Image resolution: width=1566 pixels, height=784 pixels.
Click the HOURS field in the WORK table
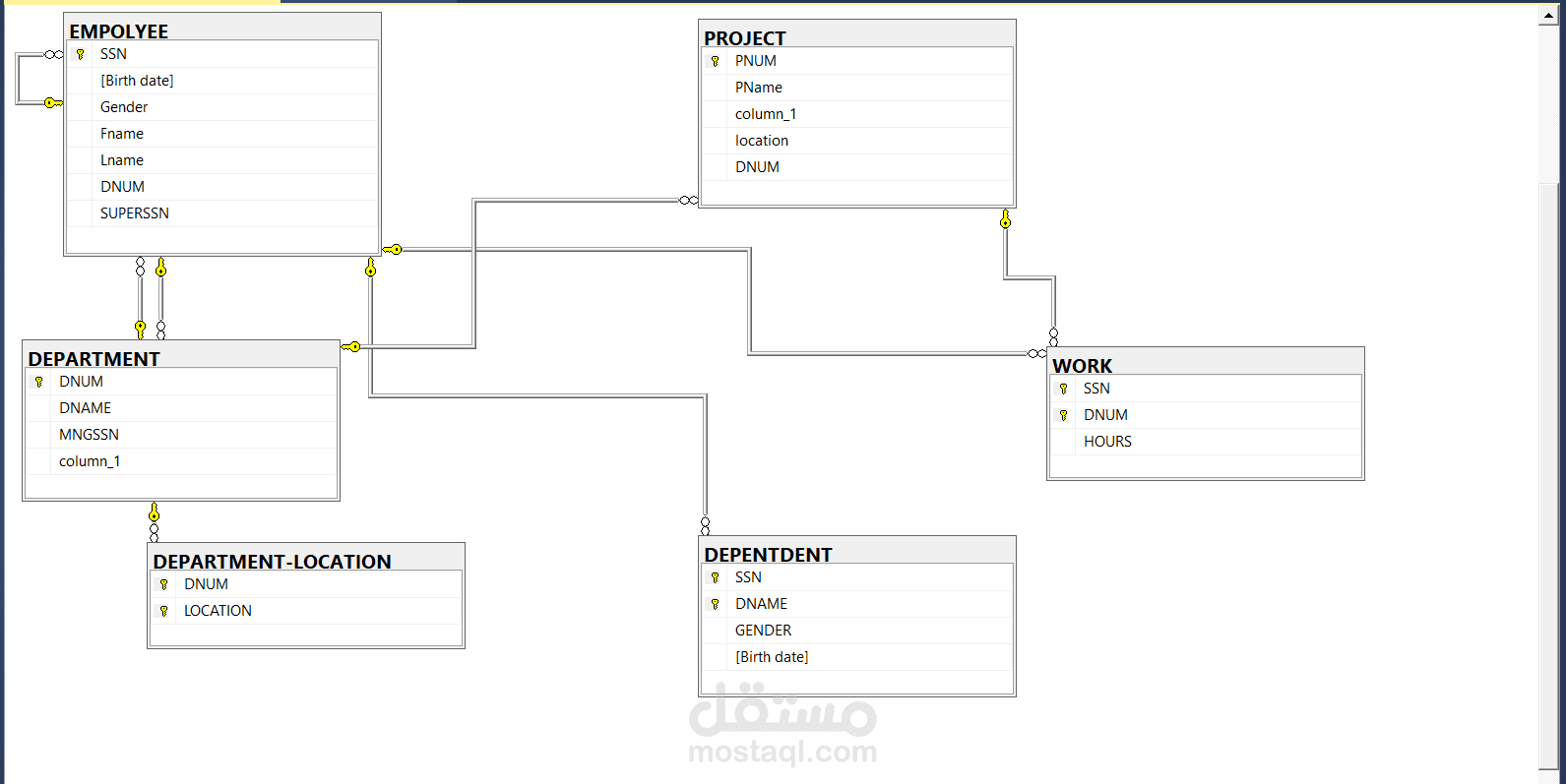1106,441
